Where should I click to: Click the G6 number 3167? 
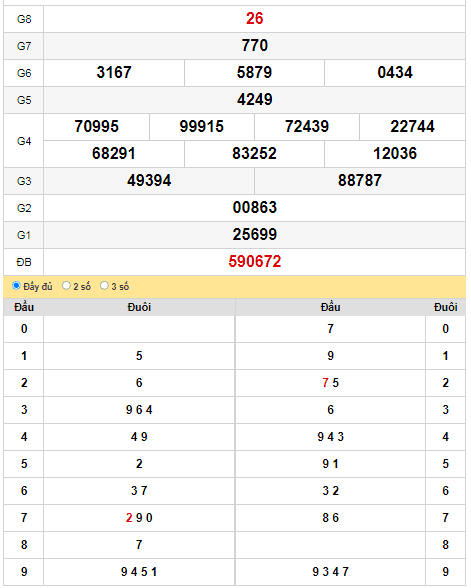114,73
